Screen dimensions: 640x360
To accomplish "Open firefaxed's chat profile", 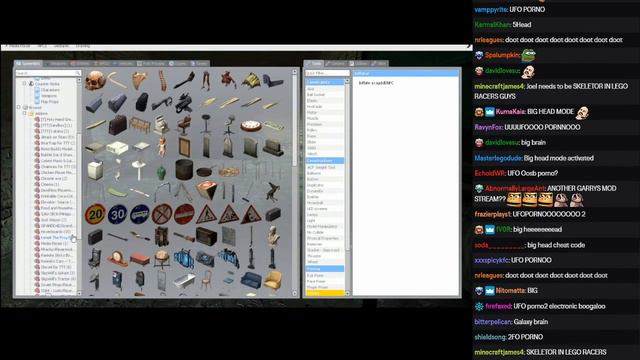I will click(498, 306).
